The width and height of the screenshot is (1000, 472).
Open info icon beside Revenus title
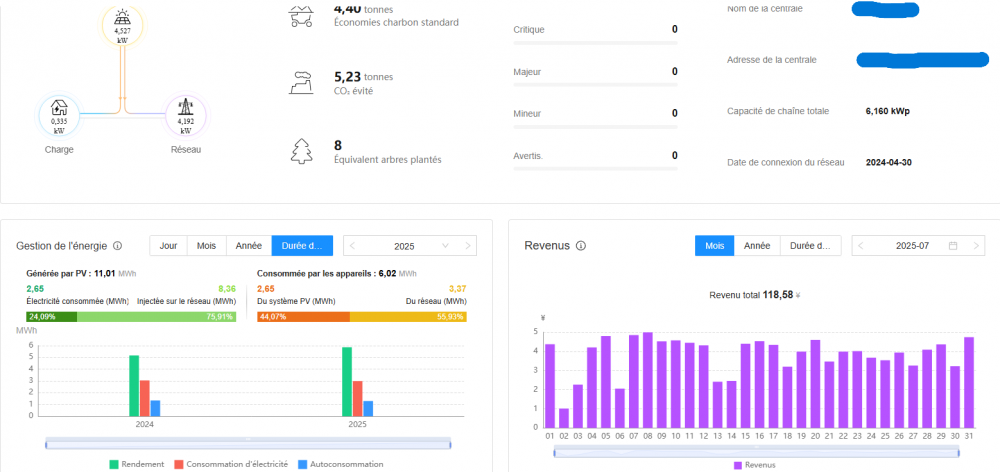pos(581,246)
